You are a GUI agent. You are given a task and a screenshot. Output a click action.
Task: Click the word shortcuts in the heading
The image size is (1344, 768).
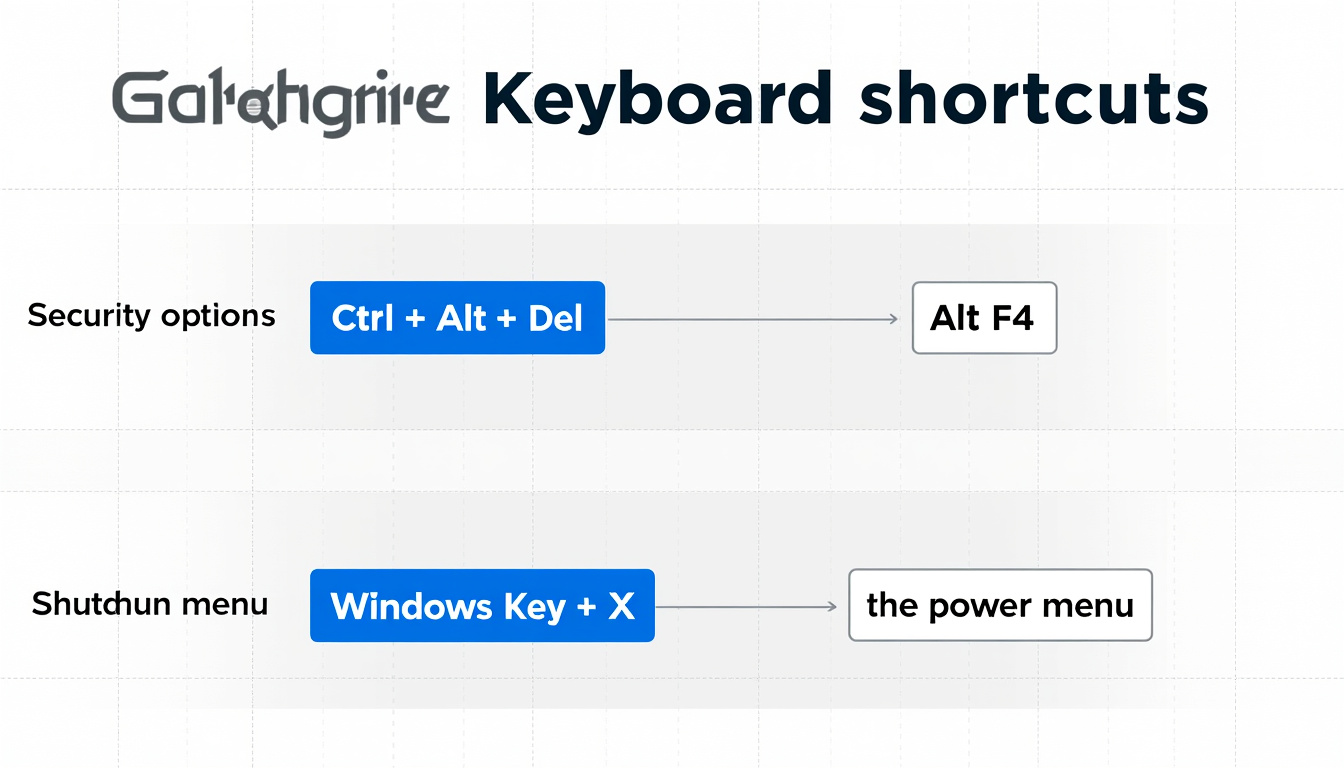pyautogui.click(x=1033, y=100)
